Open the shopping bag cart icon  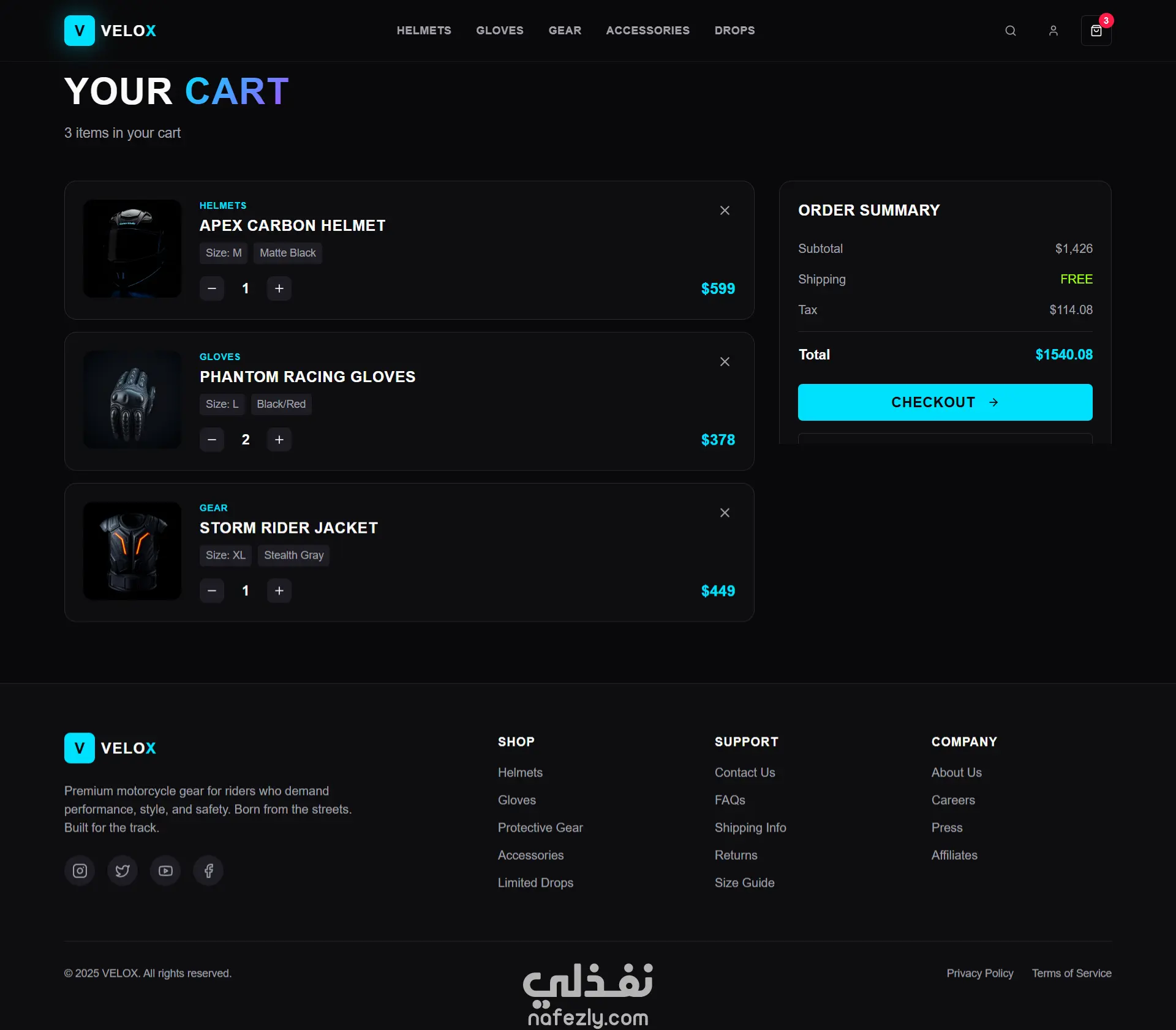[x=1096, y=31]
